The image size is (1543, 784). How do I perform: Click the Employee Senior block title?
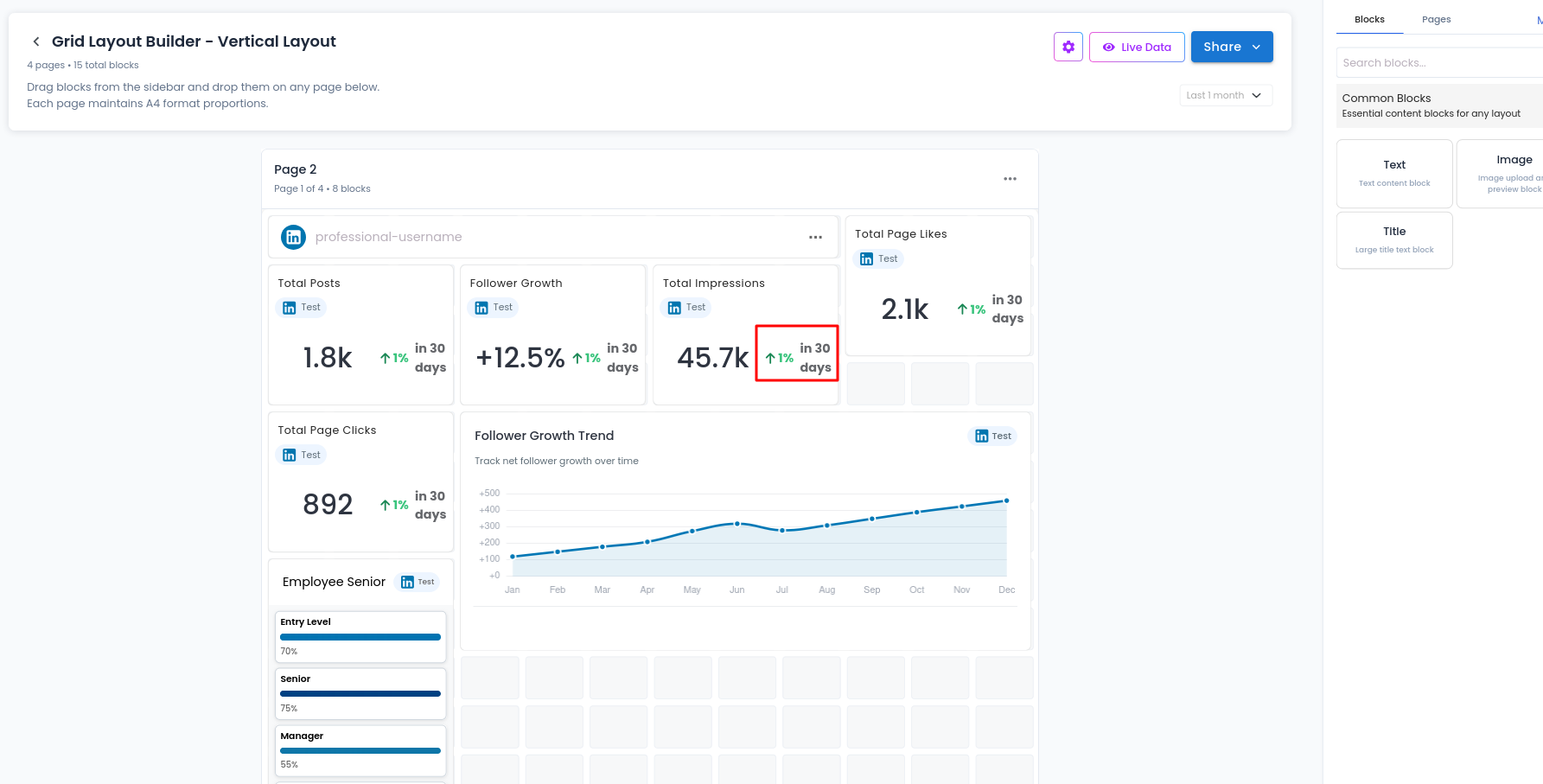tap(334, 582)
